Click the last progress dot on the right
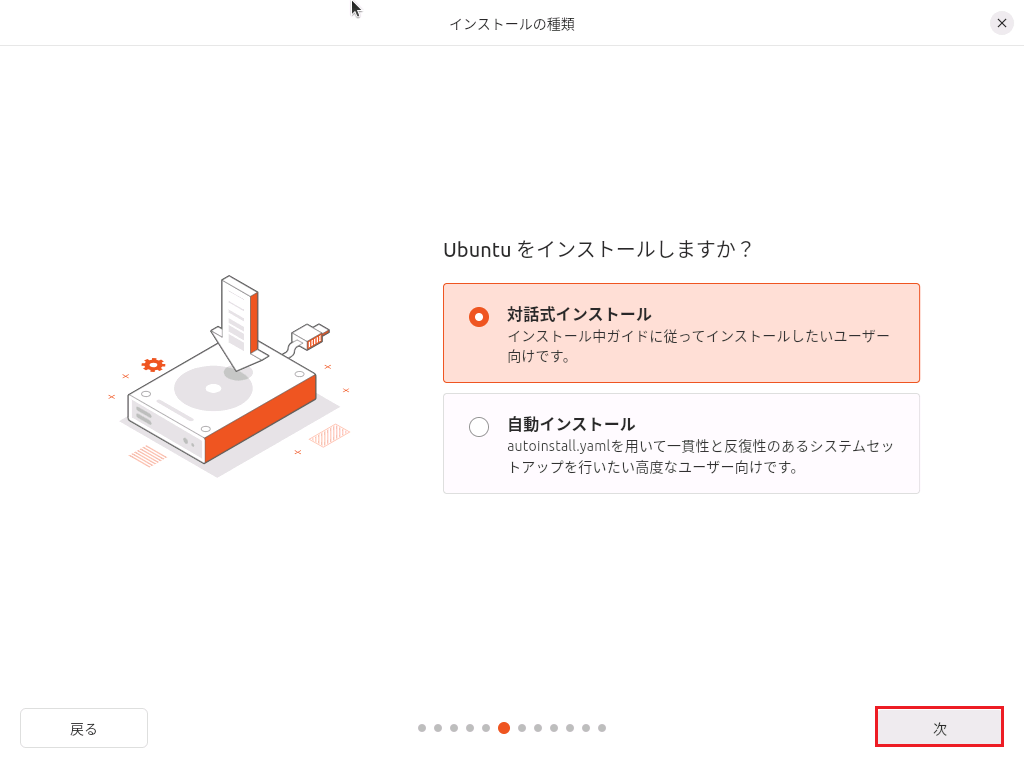 [604, 729]
